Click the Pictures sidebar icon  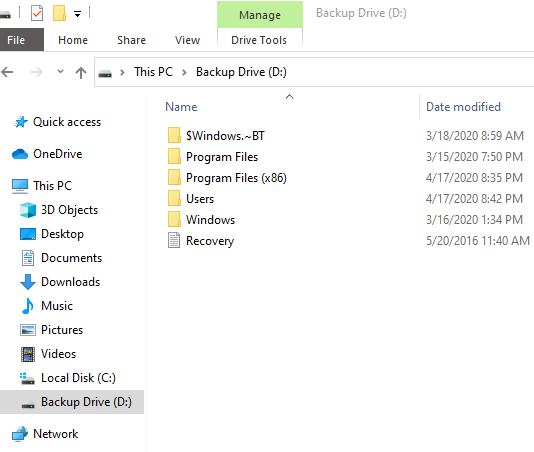[28, 330]
